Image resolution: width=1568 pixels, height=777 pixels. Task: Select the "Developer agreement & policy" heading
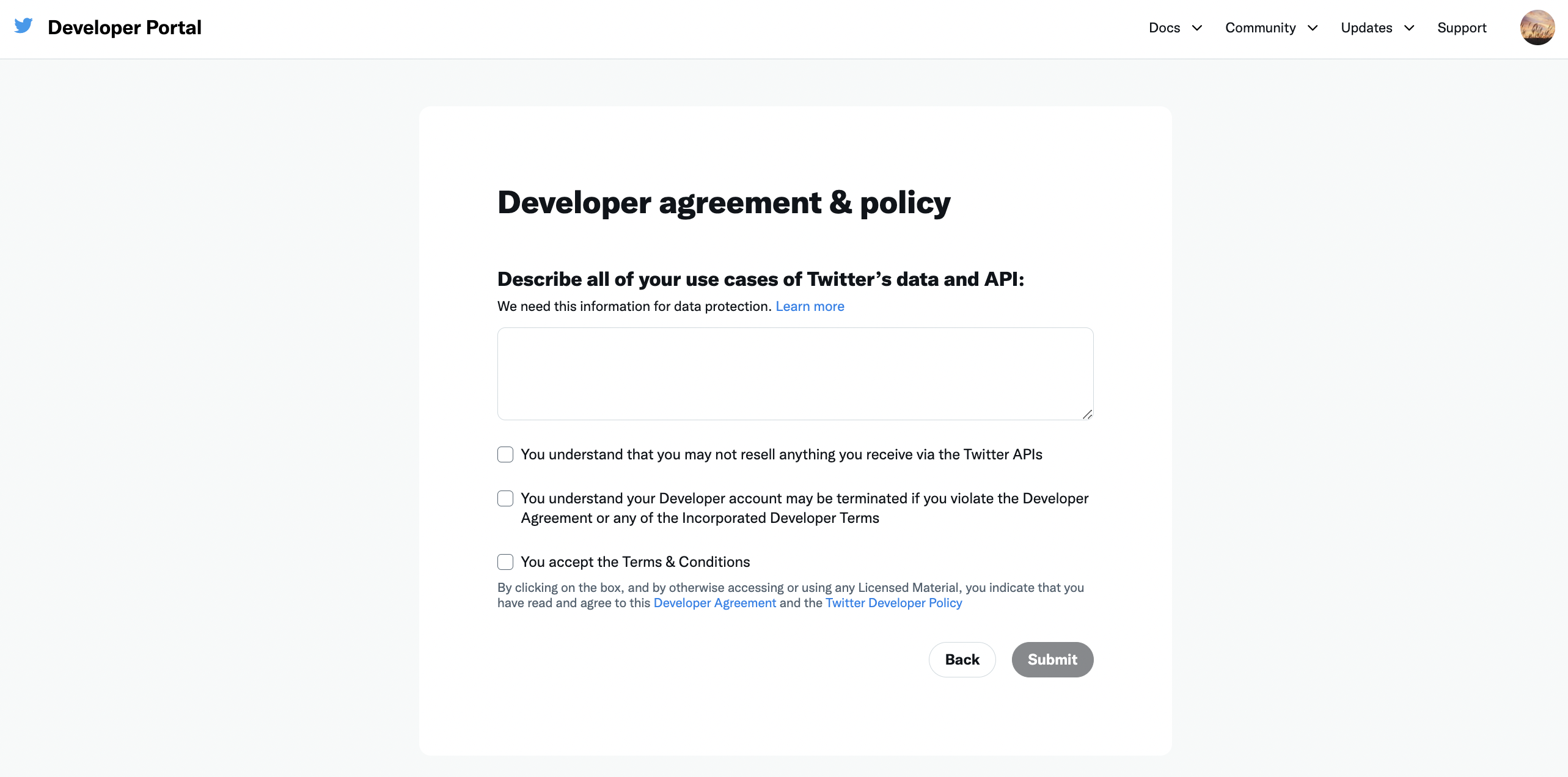pyautogui.click(x=724, y=203)
